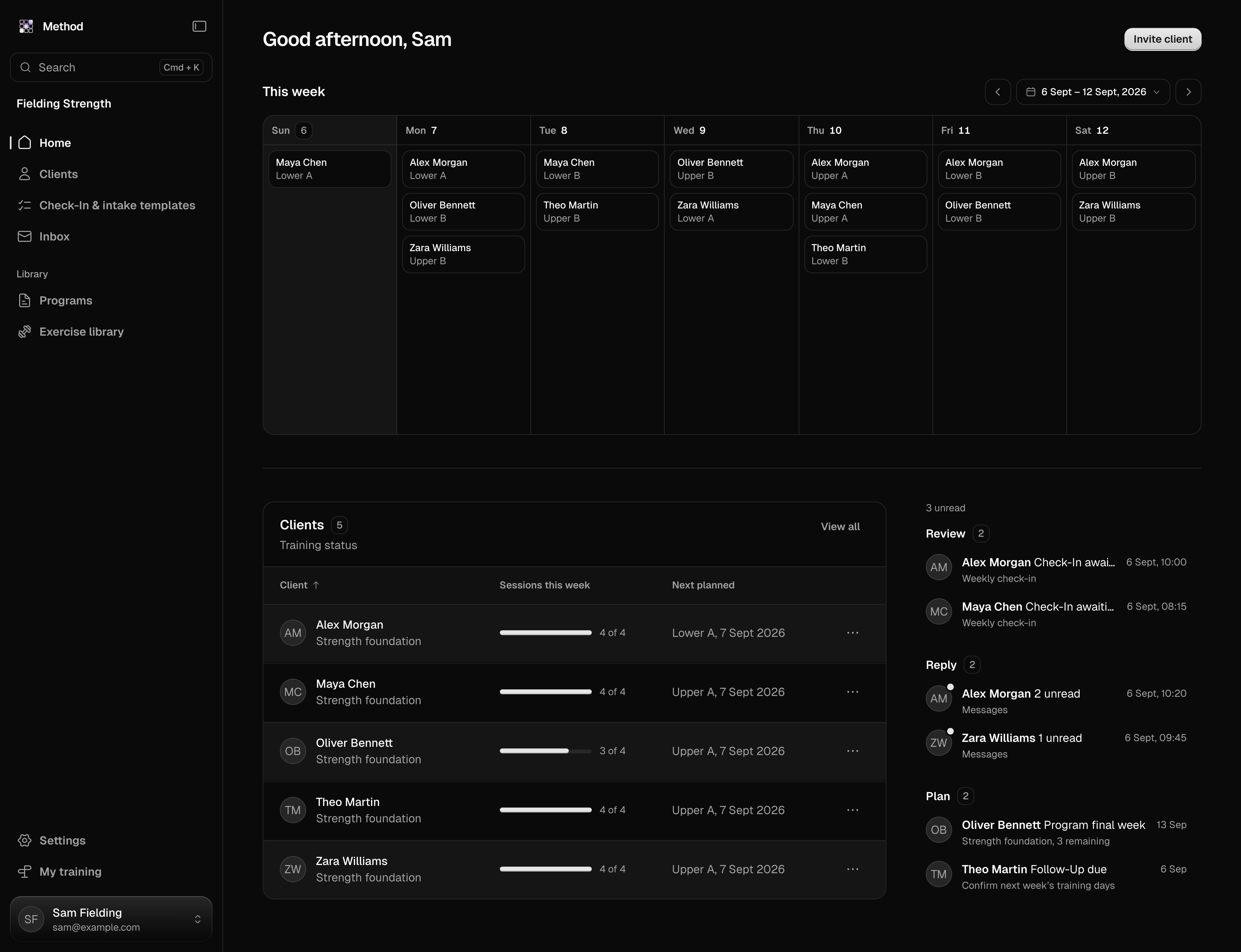Image resolution: width=1241 pixels, height=952 pixels.
Task: Click the Exercise library dumbbell icon
Action: [24, 332]
